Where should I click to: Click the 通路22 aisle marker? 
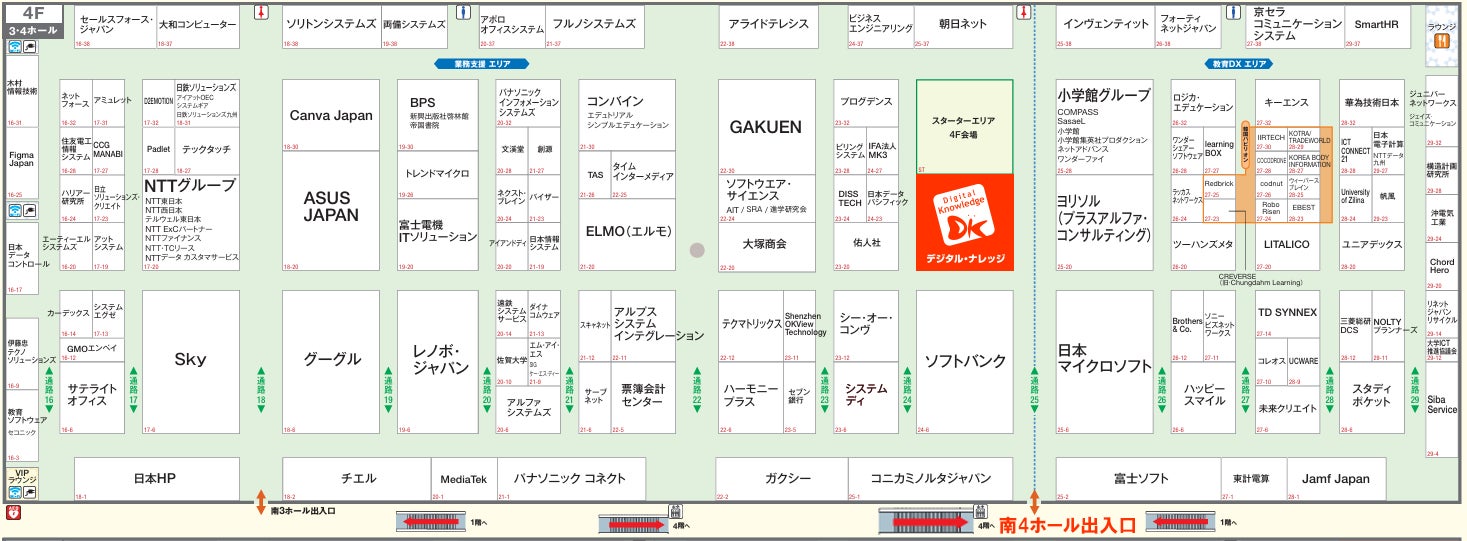(x=697, y=392)
